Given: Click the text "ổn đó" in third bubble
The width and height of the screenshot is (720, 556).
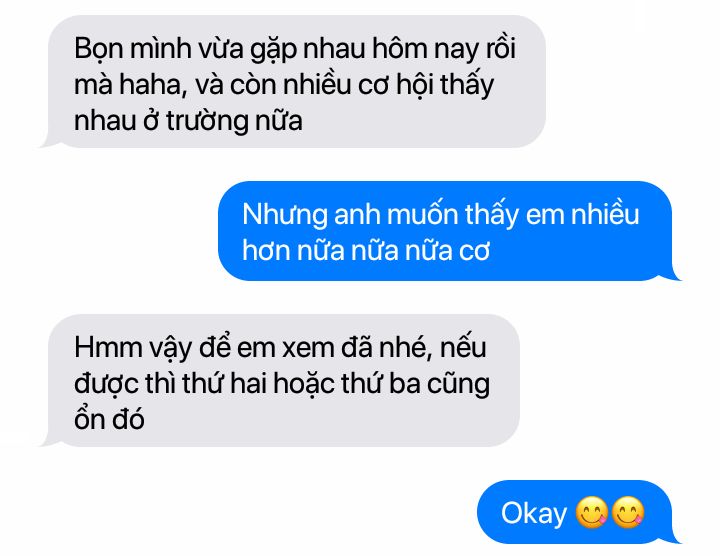Looking at the screenshot, I should click(x=109, y=419).
